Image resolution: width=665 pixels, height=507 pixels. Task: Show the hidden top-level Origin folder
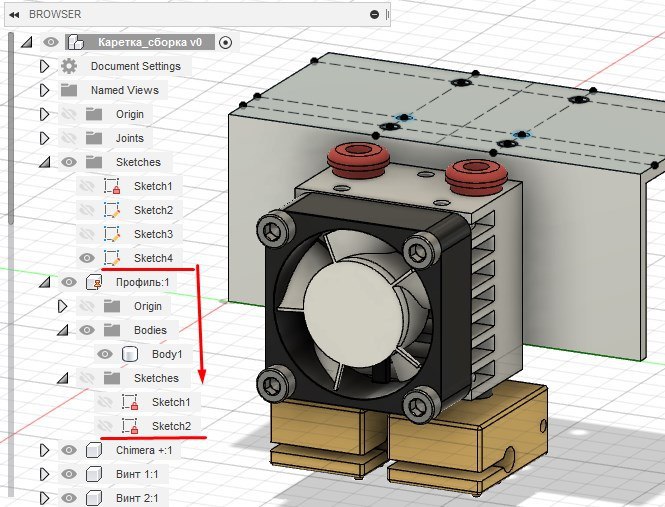[69, 114]
